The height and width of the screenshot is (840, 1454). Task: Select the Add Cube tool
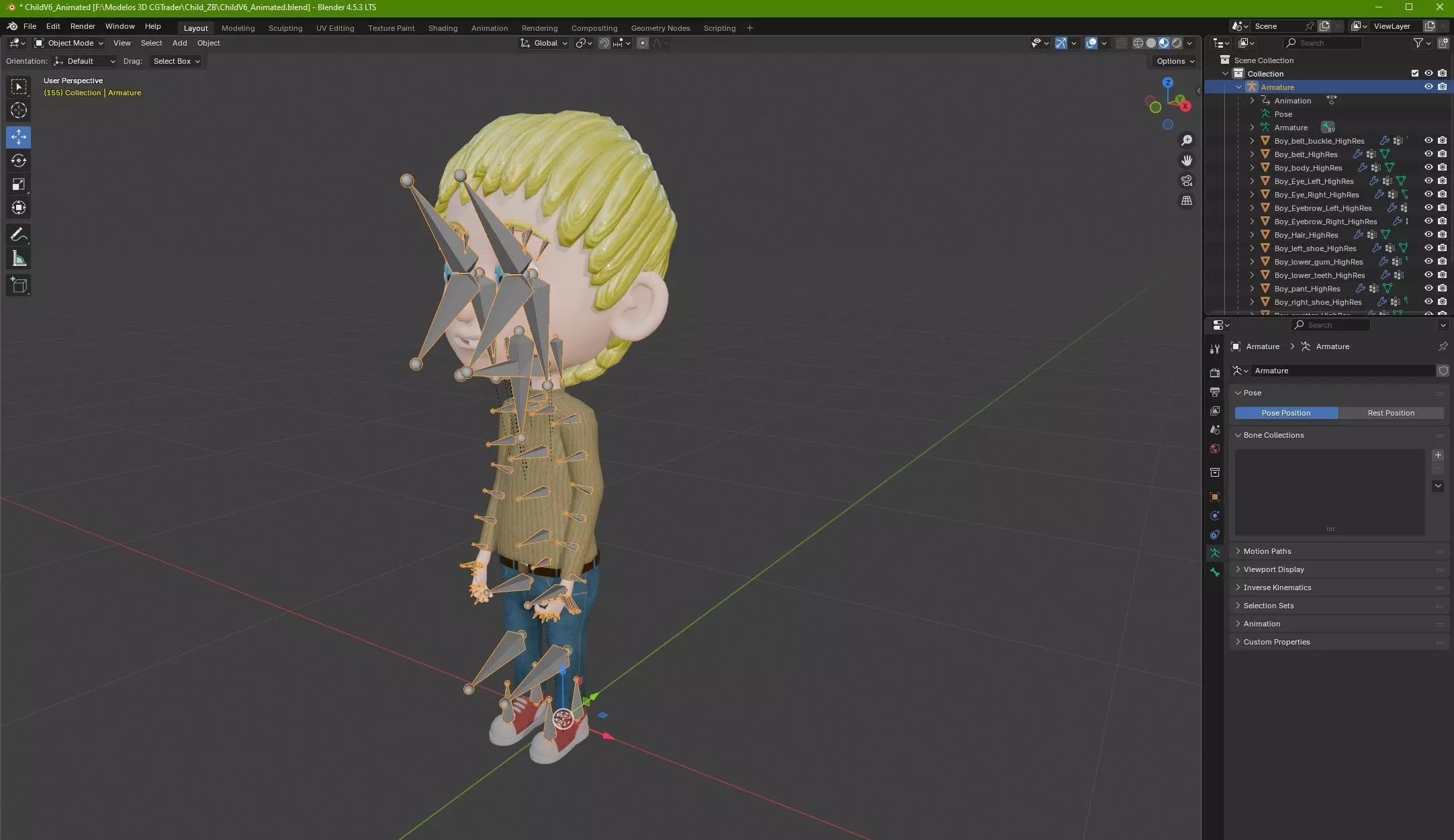19,285
